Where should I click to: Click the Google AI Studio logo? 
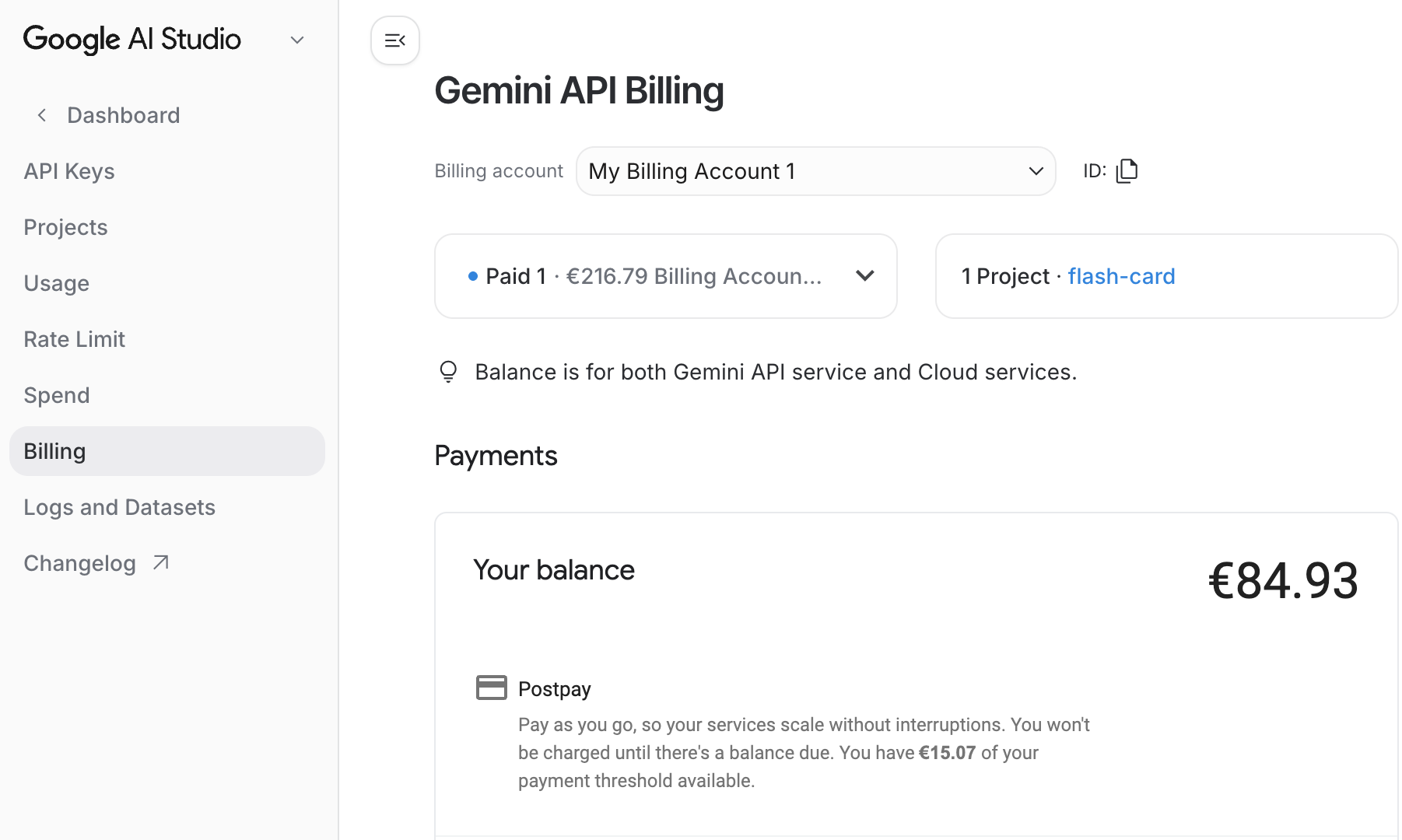tap(132, 39)
